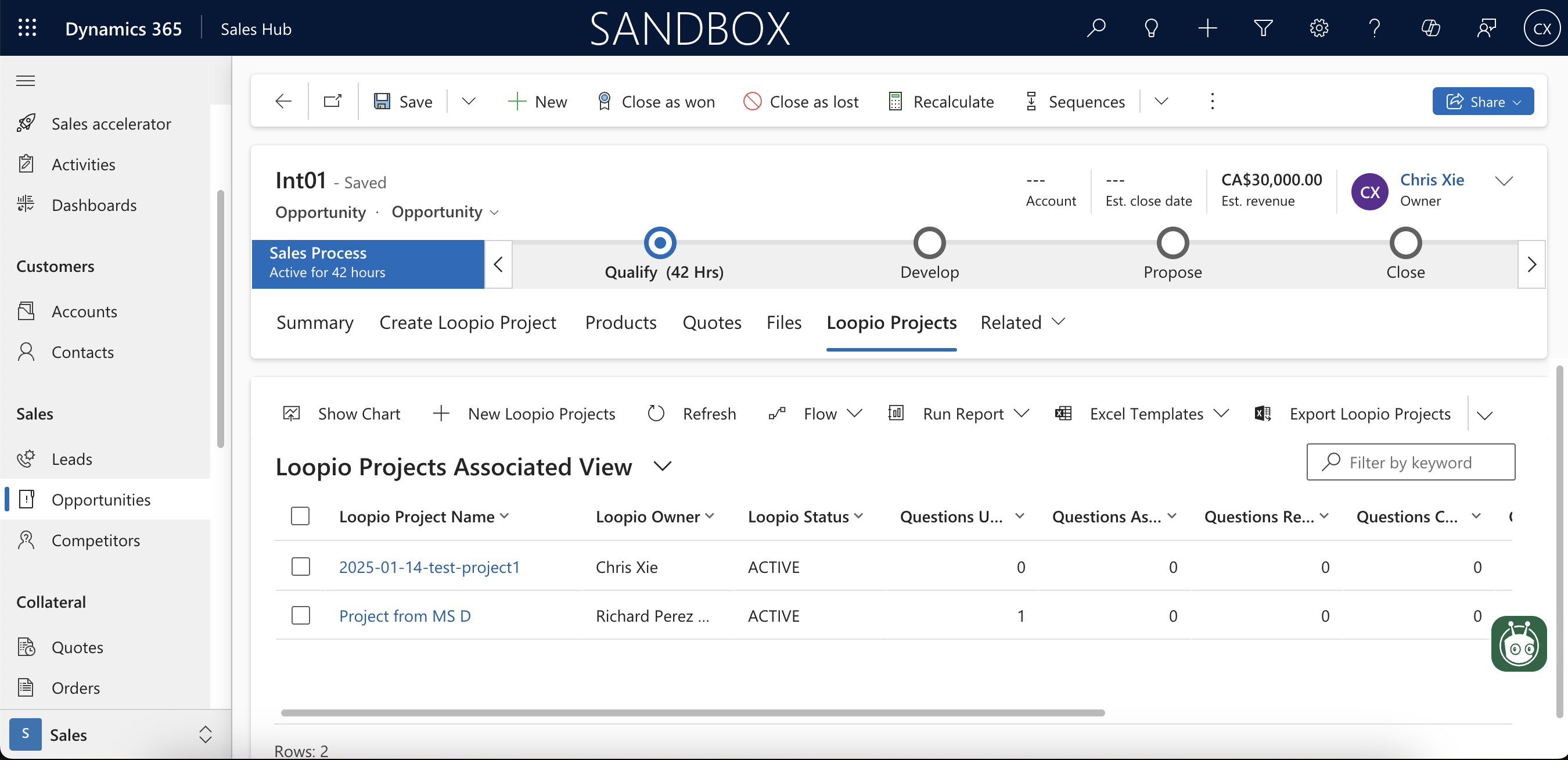Click Close as won command

pyautogui.click(x=656, y=101)
